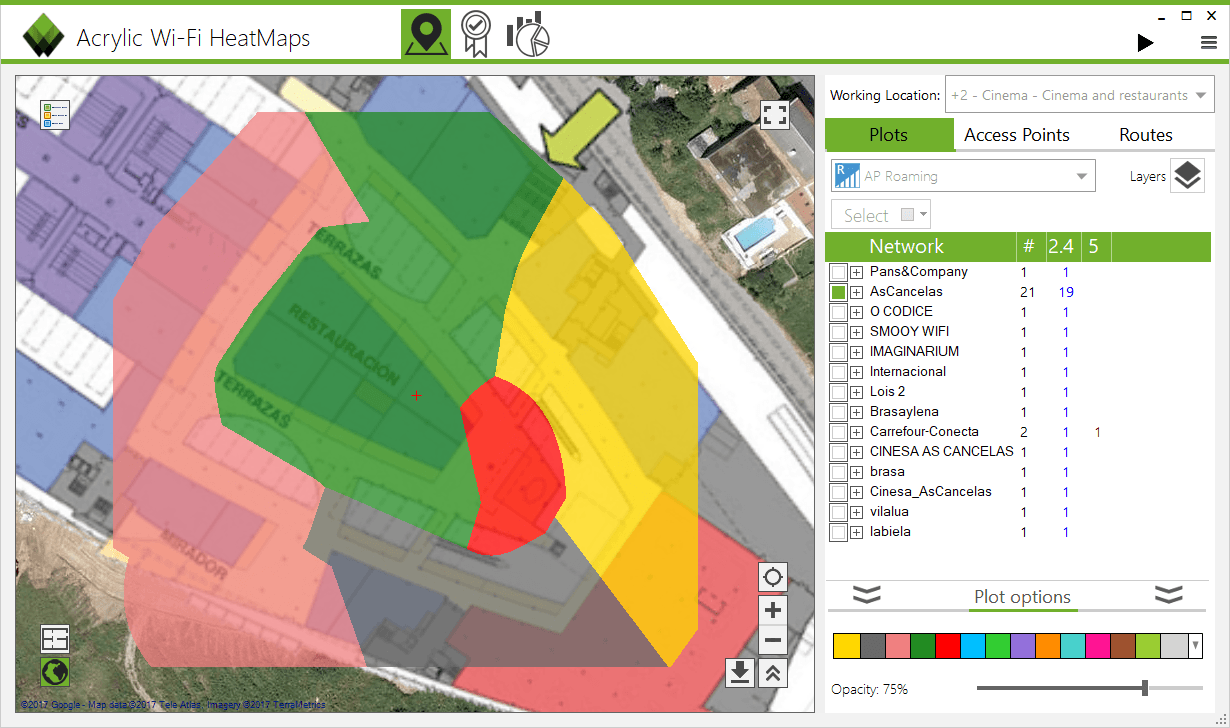Expand the AsCancelas tree node
The image size is (1230, 728).
(x=857, y=292)
